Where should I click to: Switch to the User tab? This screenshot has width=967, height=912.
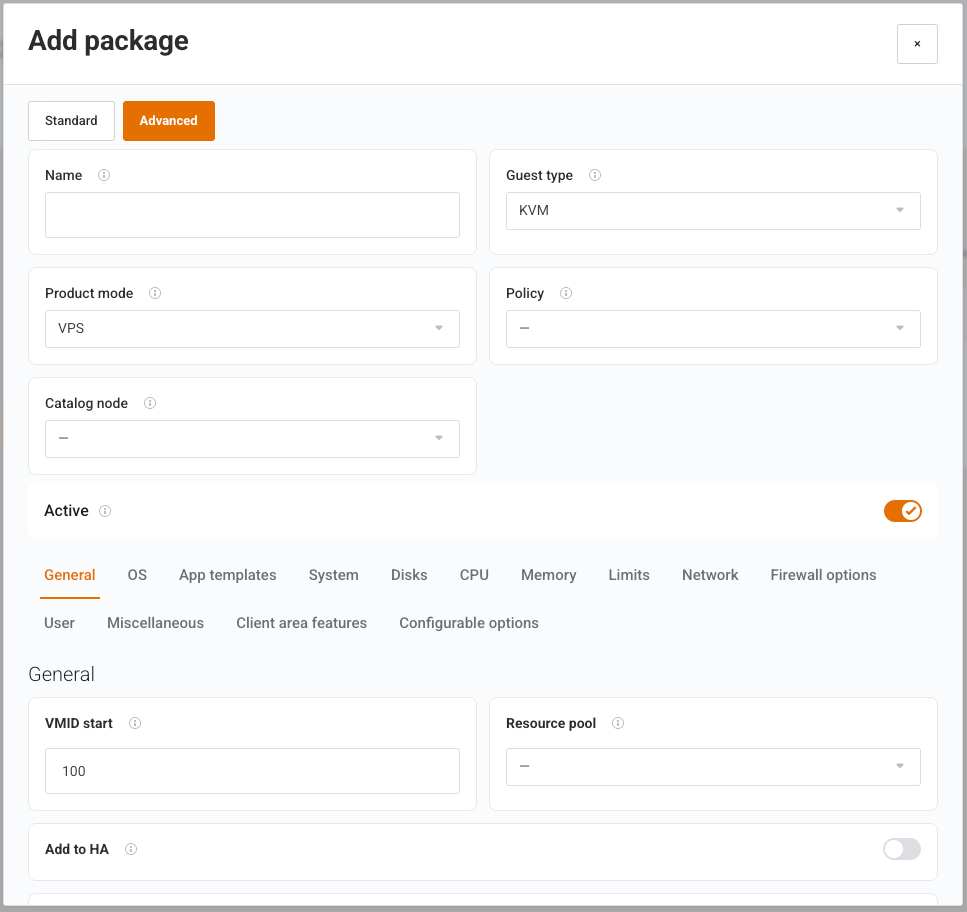(59, 623)
